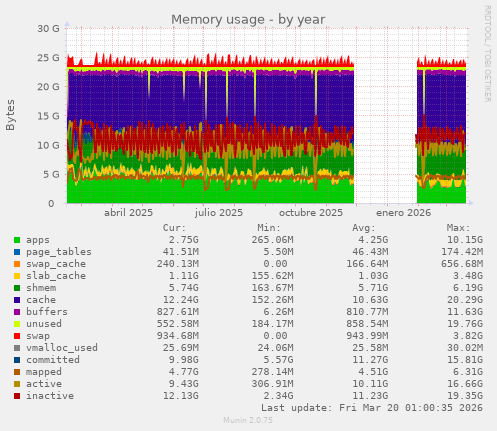Click the vmalloc_used gray legend swatch
The height and width of the screenshot is (431, 497).
point(17,348)
